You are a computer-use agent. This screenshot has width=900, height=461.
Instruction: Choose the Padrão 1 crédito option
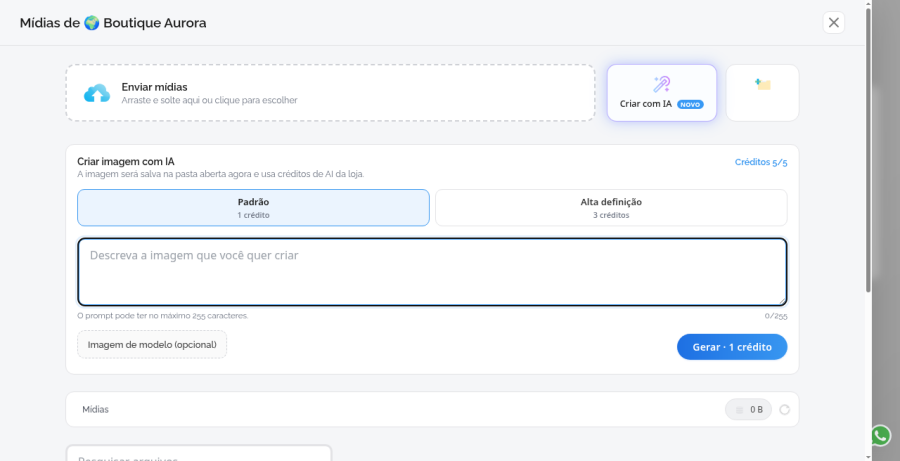pos(253,208)
